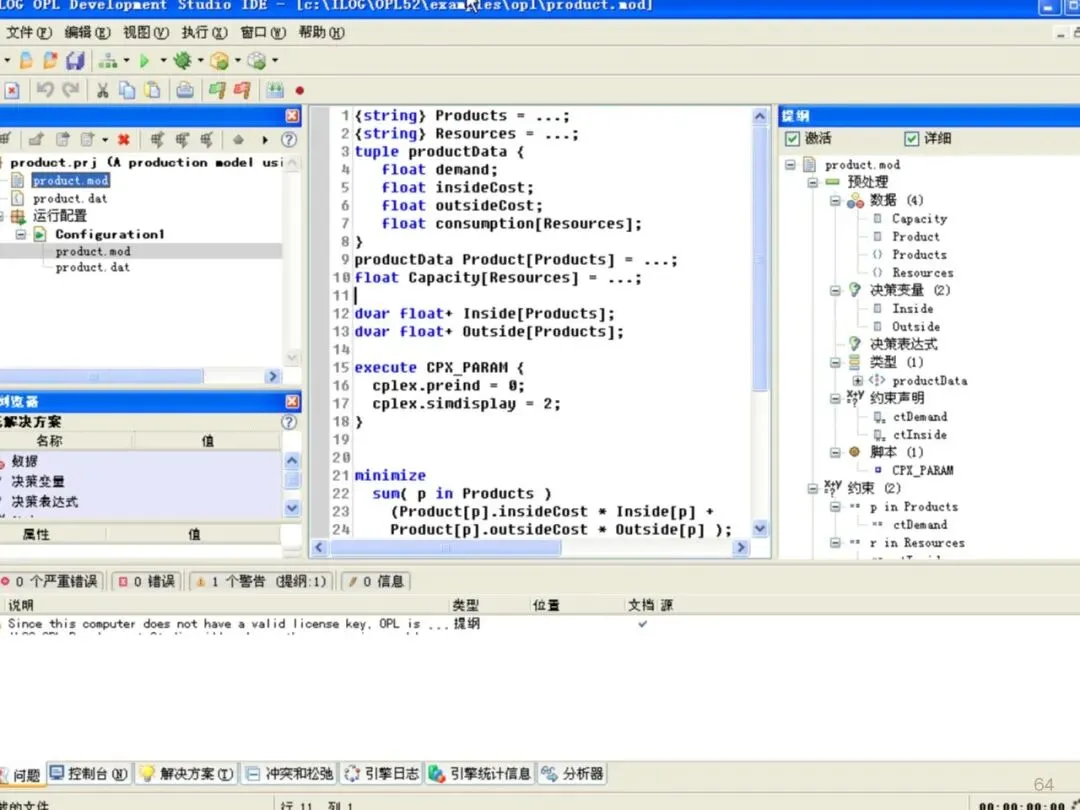Click the project tree horizontal scrollbar thumb
The width and height of the screenshot is (1080, 810).
pyautogui.click(x=102, y=376)
